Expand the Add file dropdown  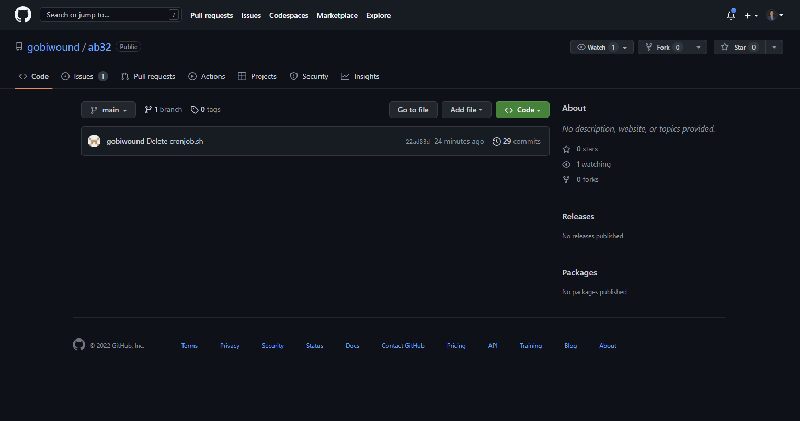[x=466, y=110]
